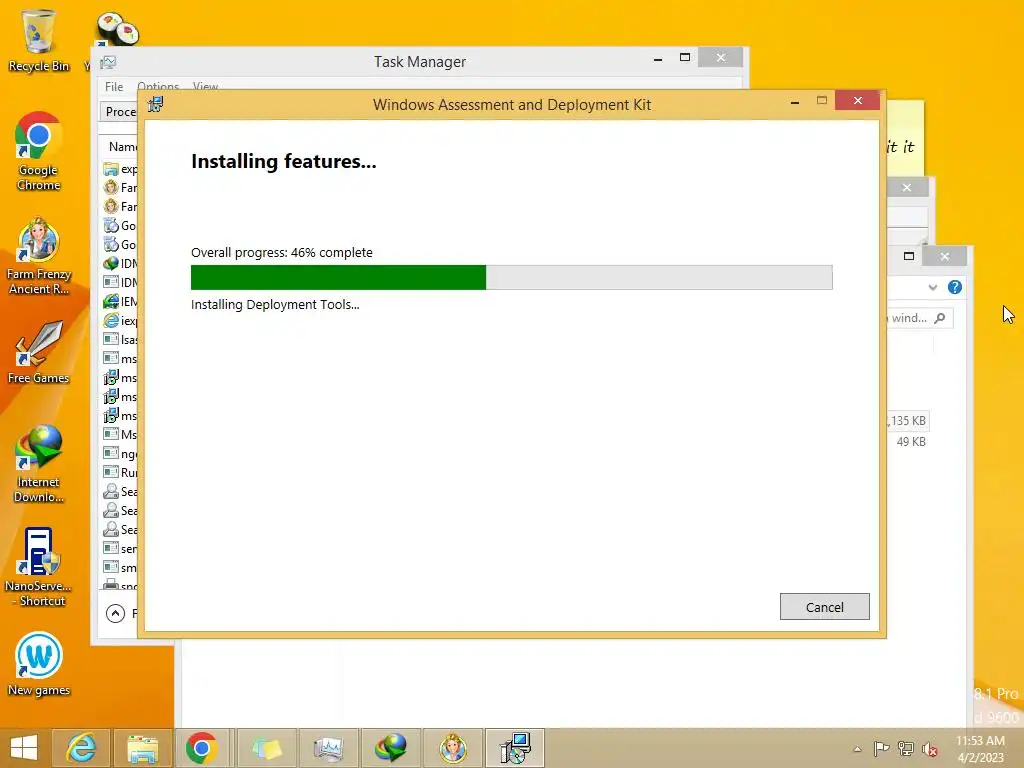
Task: Open the File menu in Task Manager
Action: click(x=114, y=86)
